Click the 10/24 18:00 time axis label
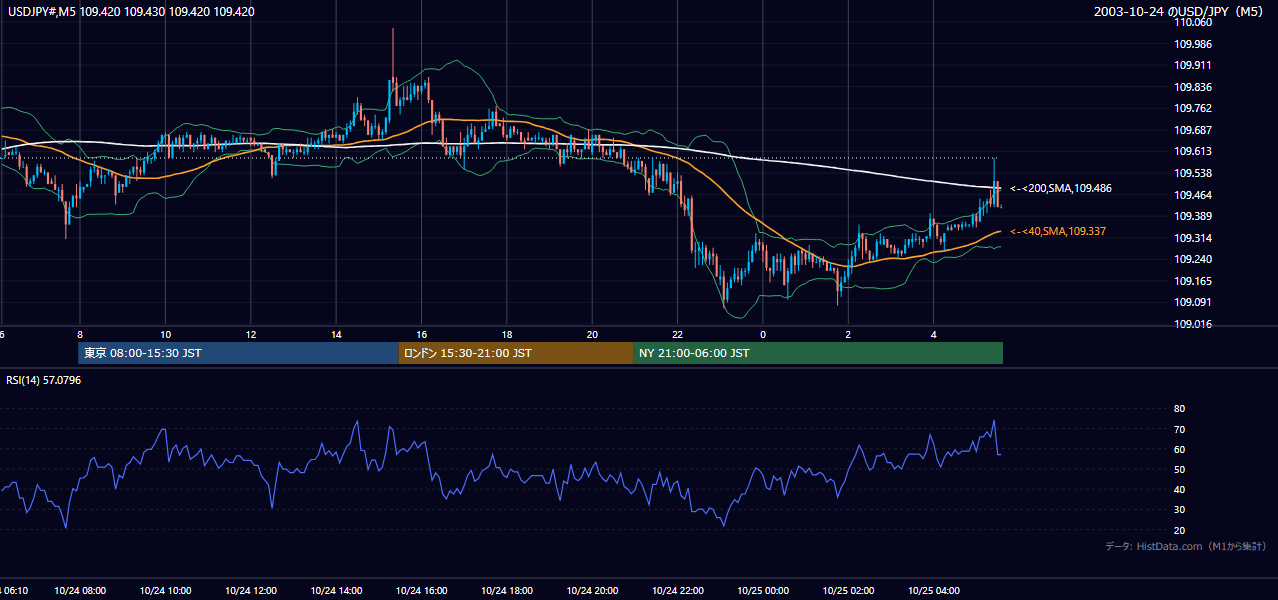1278x600 pixels. click(507, 591)
